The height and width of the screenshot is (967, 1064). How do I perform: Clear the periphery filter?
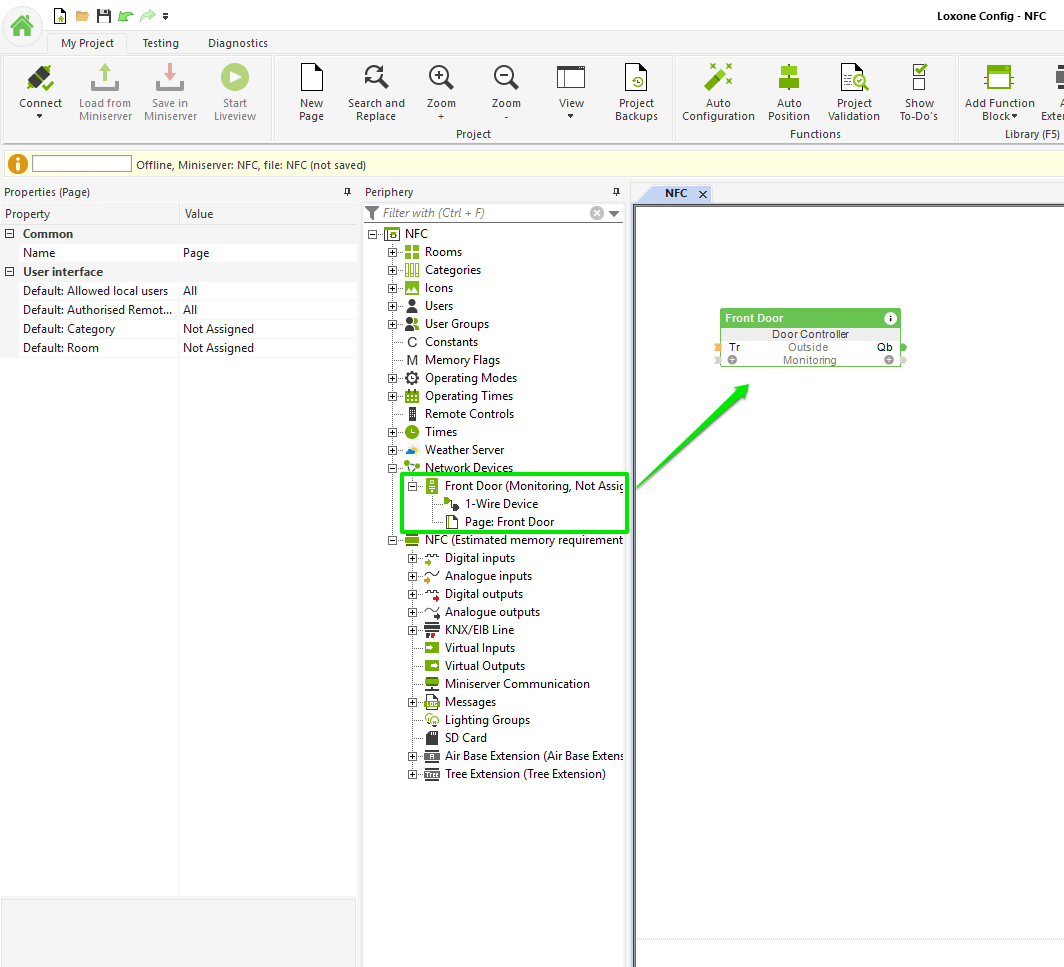596,213
